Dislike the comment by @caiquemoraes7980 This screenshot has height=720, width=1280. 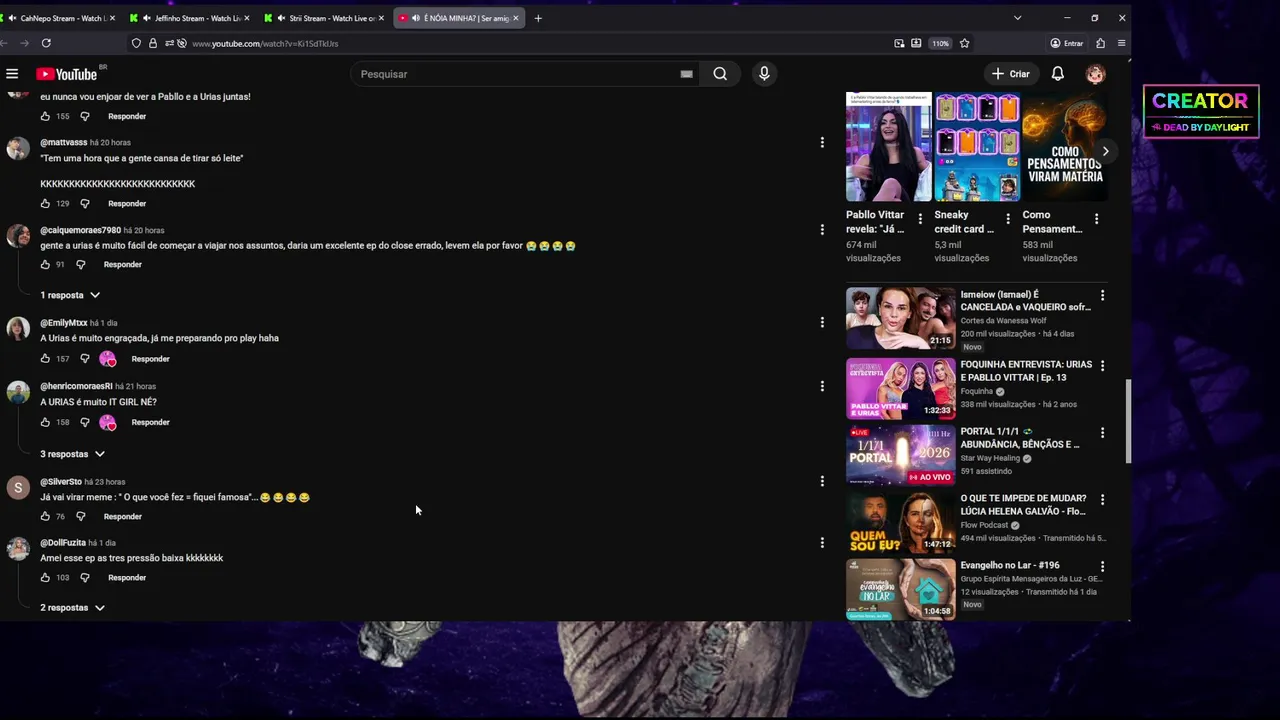tap(81, 265)
